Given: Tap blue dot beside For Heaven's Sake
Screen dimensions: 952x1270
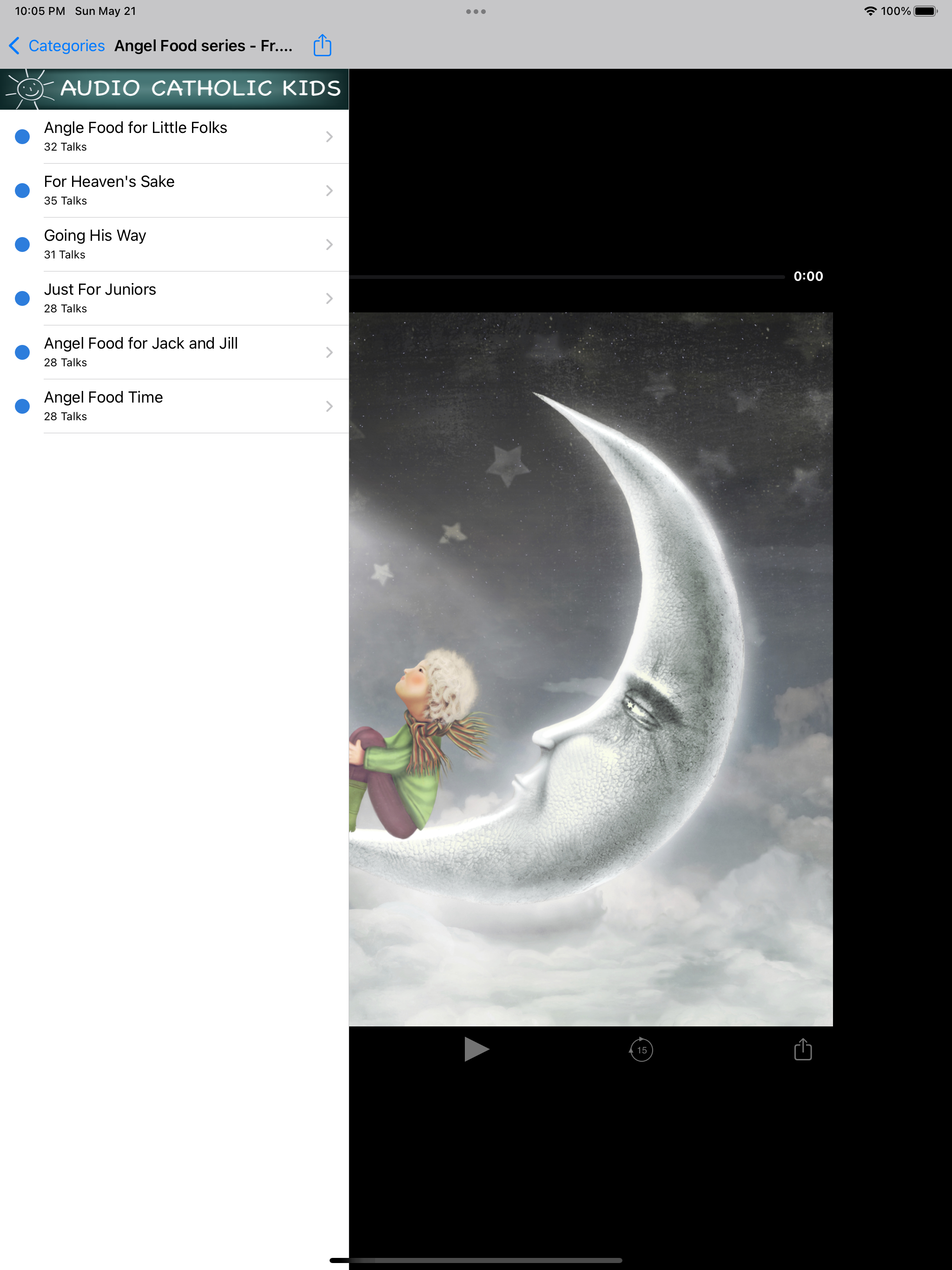Looking at the screenshot, I should click(x=22, y=191).
